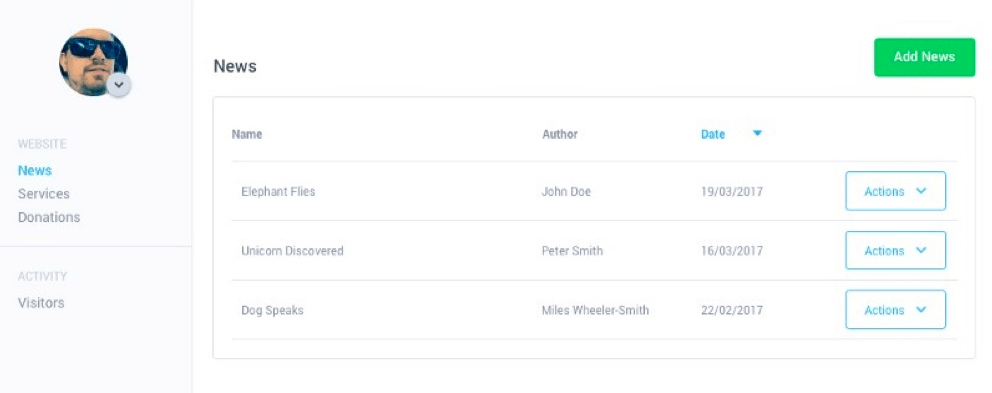The image size is (992, 393).
Task: Open Actions dropdown for Dog Speaks
Action: point(895,309)
